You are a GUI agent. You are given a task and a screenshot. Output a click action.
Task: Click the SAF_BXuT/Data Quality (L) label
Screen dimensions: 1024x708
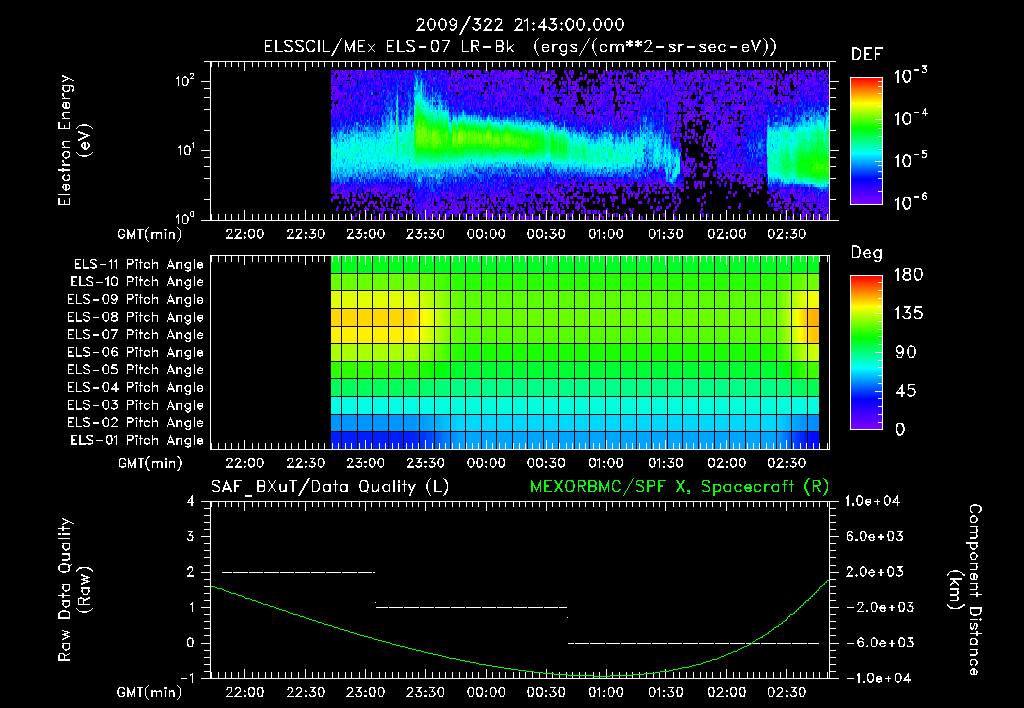pos(330,487)
